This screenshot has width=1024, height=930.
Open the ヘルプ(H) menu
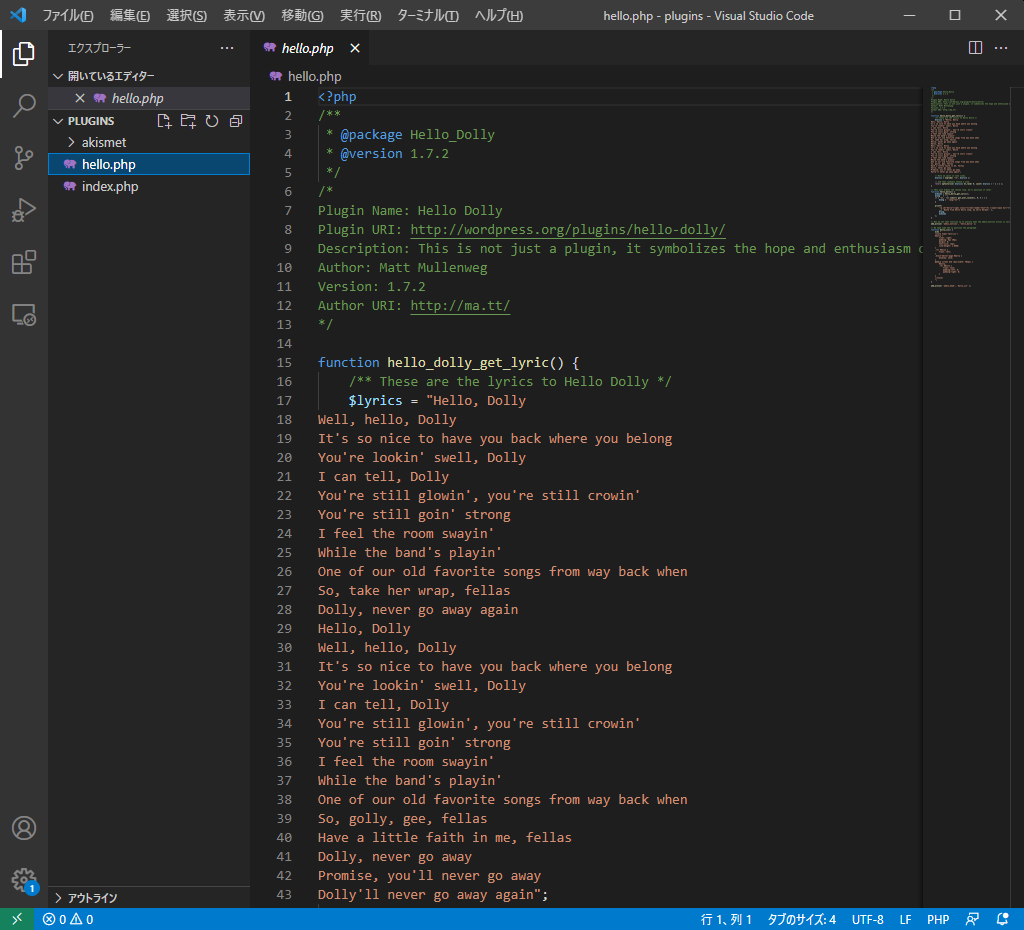[x=498, y=15]
